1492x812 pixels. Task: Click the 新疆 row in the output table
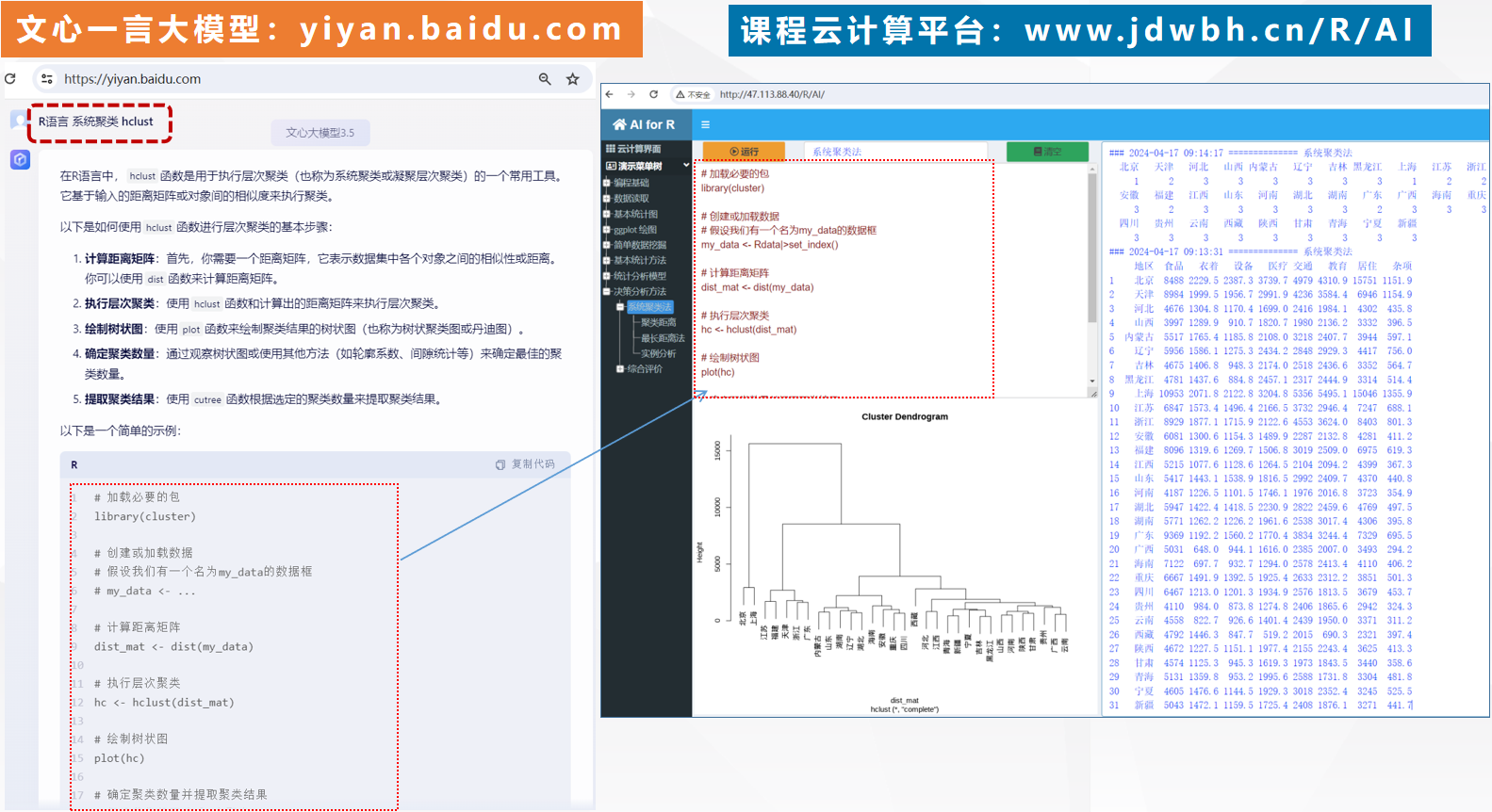tap(1261, 705)
